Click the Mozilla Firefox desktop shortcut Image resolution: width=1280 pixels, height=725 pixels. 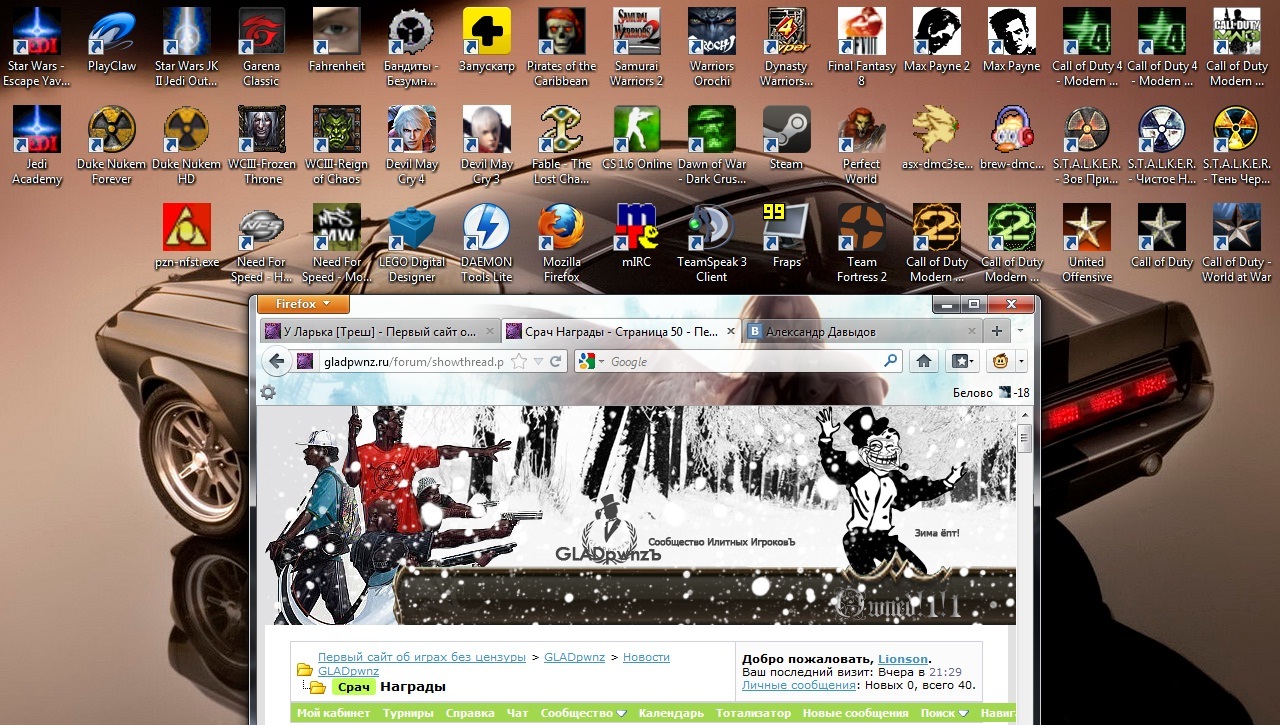(562, 243)
